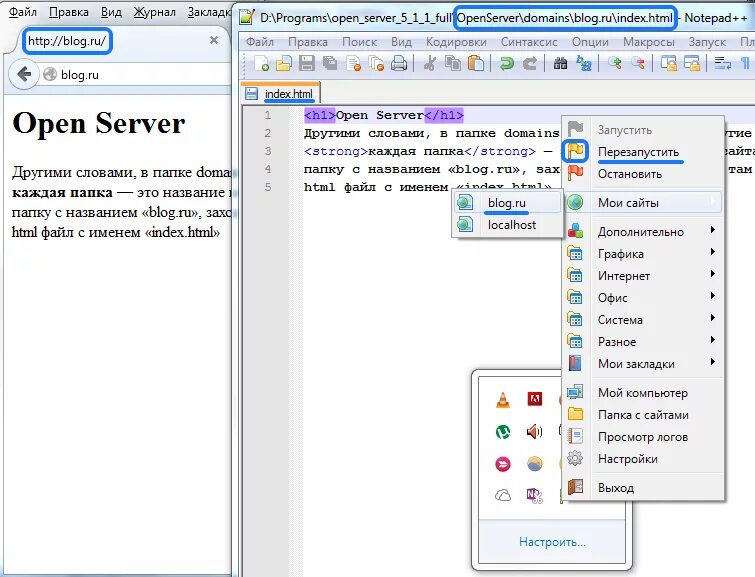The height and width of the screenshot is (577, 755).
Task: Choose Выход to exit Open Server
Action: (643, 488)
